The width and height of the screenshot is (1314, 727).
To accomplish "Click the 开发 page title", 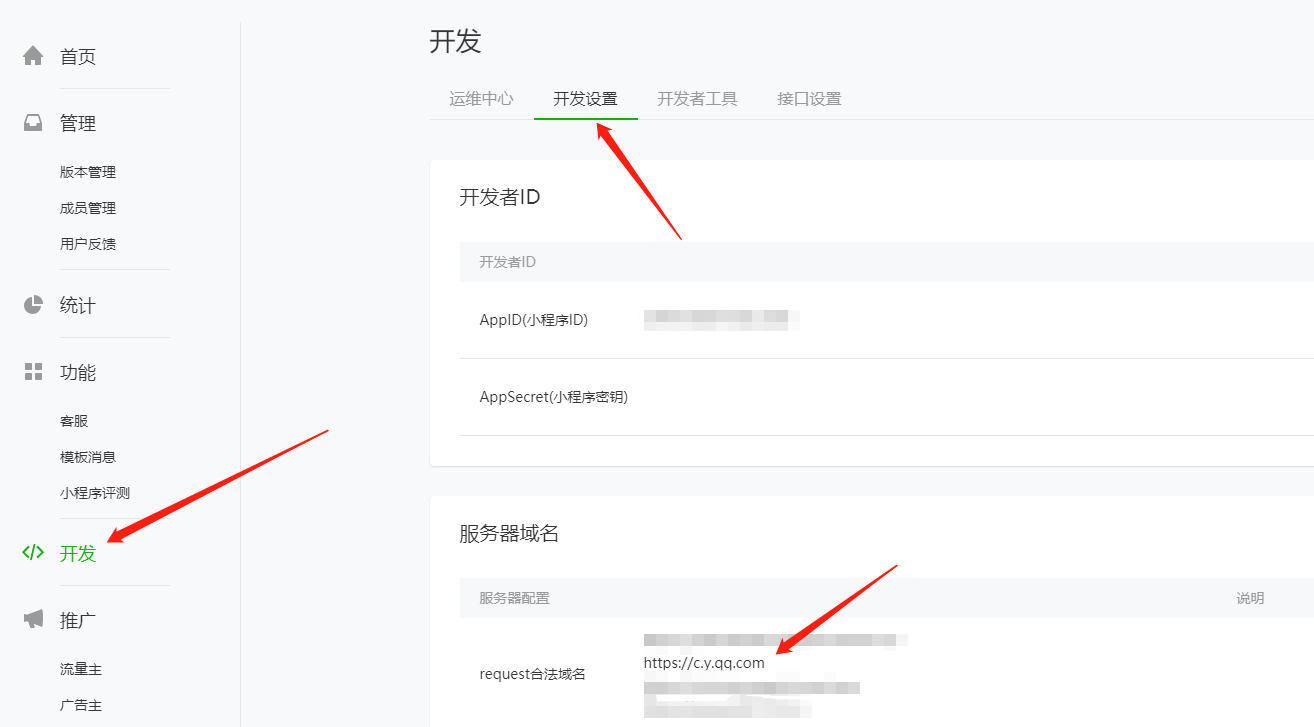I will 455,41.
